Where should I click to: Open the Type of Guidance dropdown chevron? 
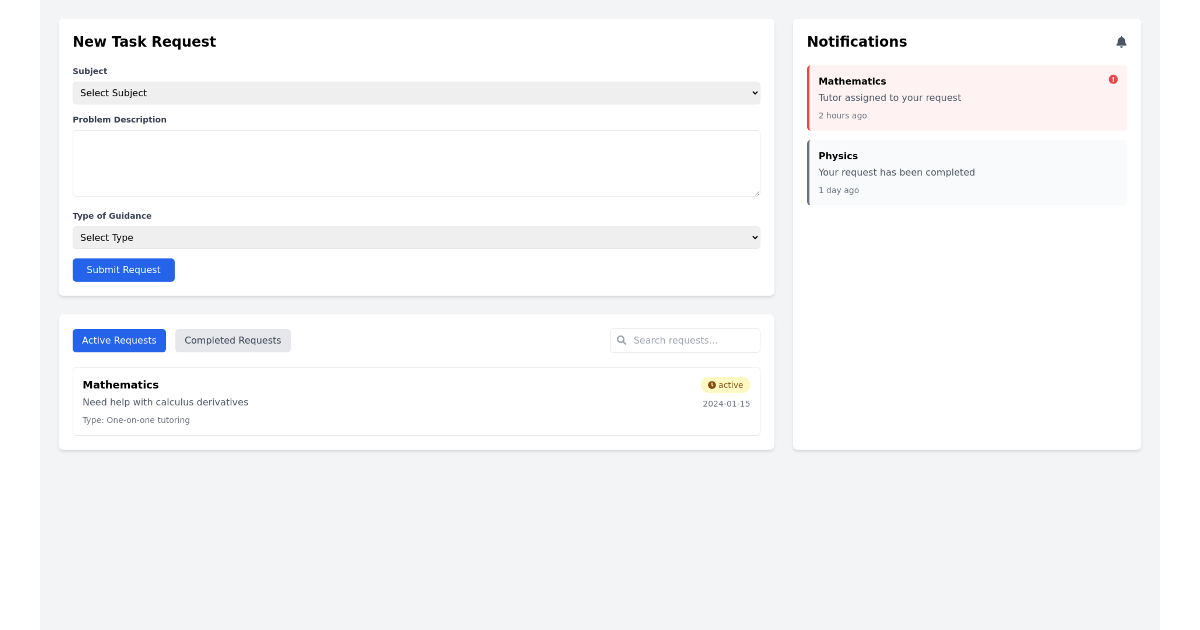755,237
